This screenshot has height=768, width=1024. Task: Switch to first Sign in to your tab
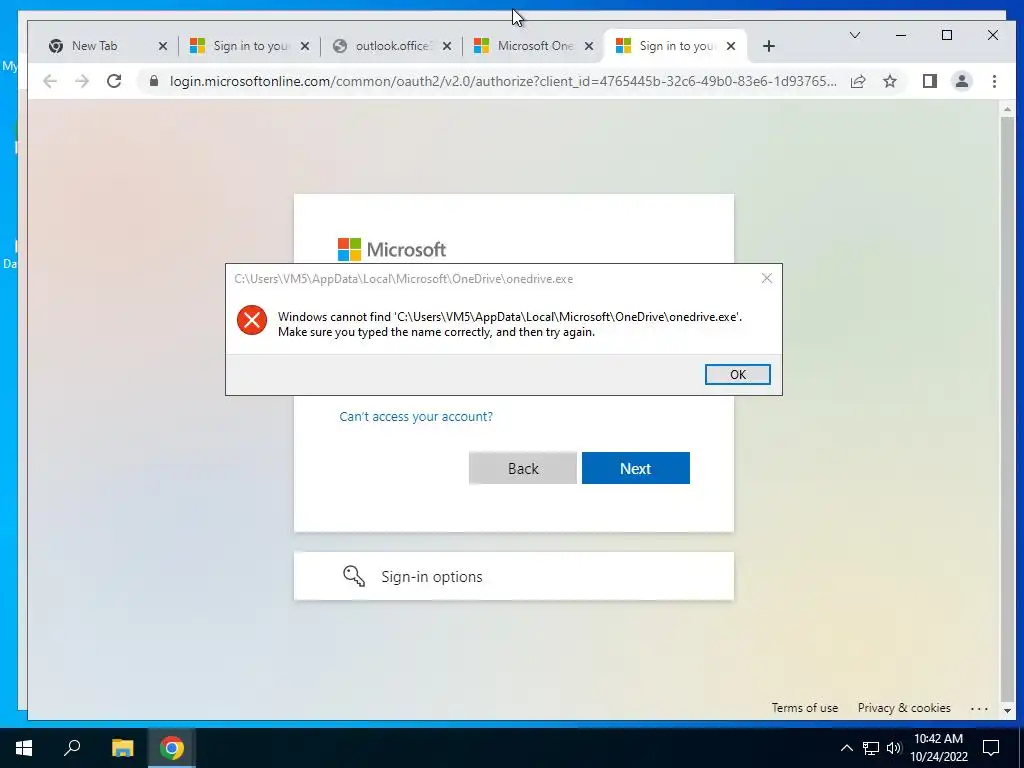[251, 46]
